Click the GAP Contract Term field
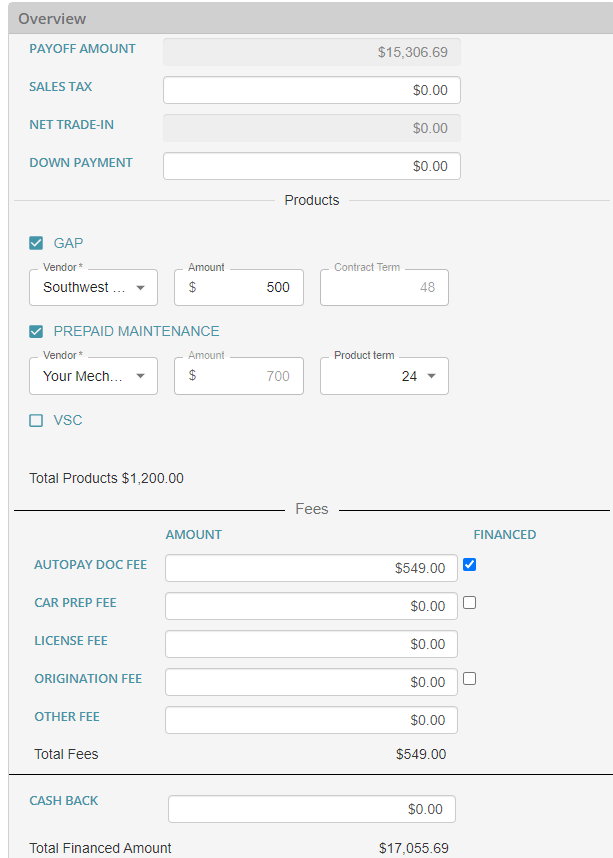 point(384,288)
